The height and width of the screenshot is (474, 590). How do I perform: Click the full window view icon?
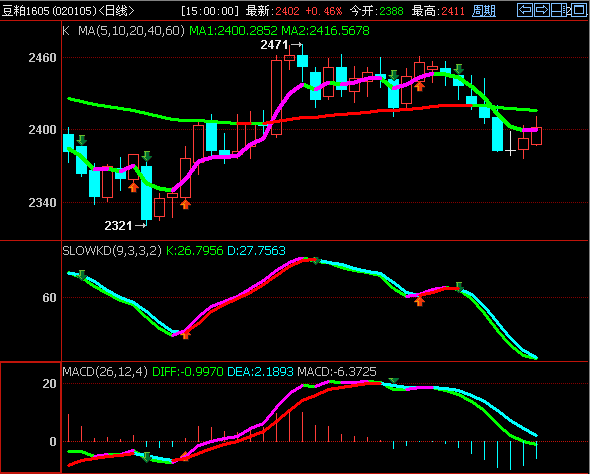coord(579,10)
